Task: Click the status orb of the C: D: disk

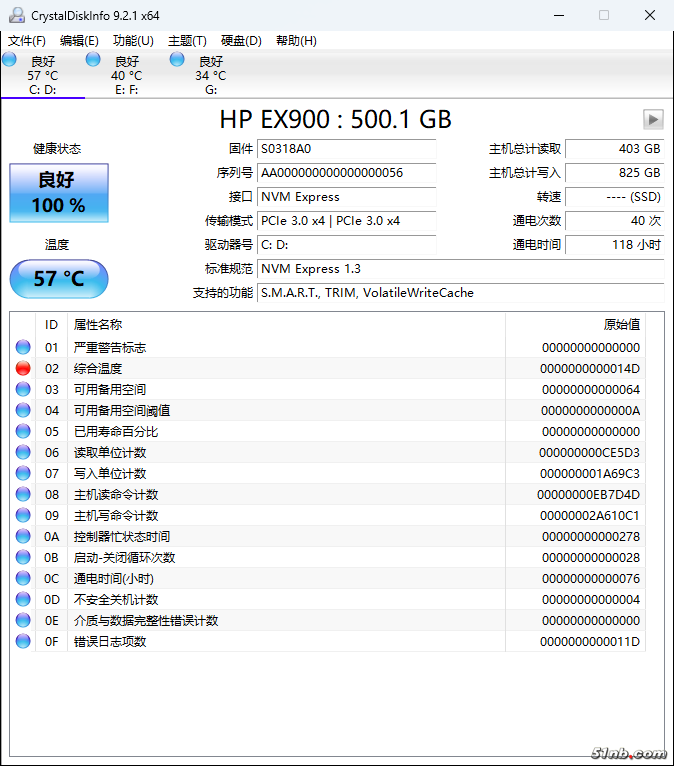Action: coord(10,60)
